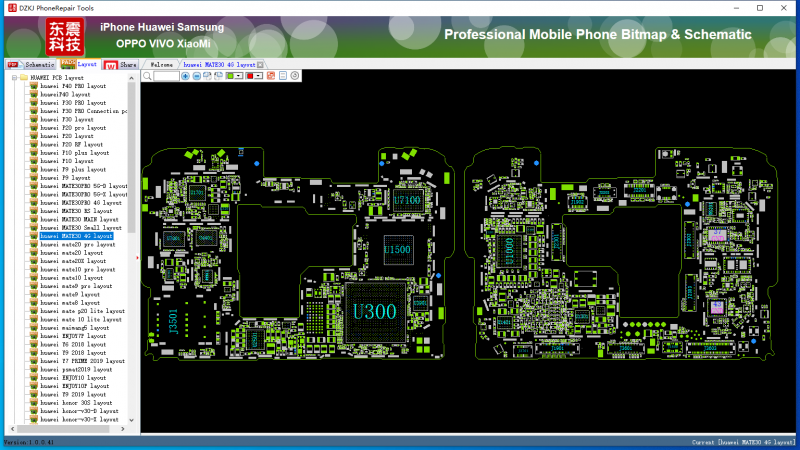Viewport: 800px width, 450px height.
Task: Click the blue minus zoom-out icon
Action: [196, 76]
